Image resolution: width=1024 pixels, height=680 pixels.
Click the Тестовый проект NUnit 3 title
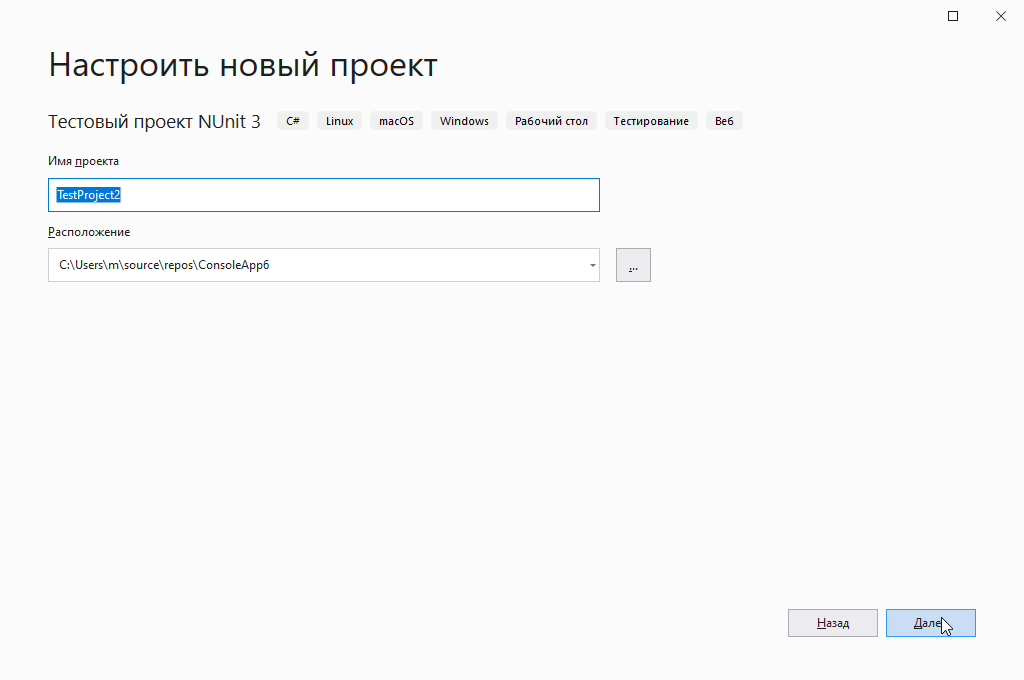pos(154,122)
